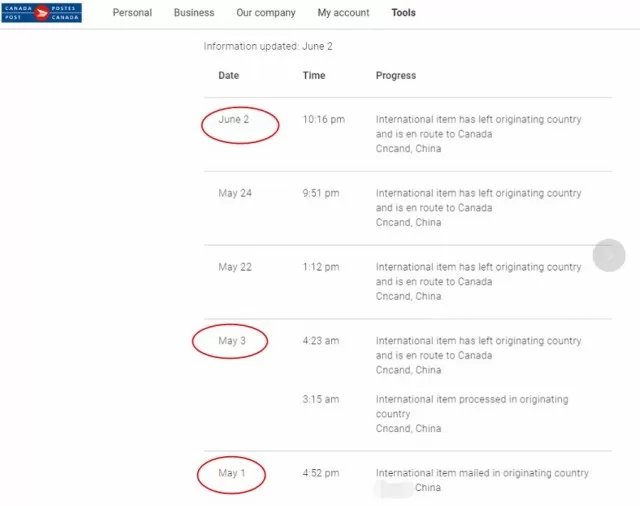Click 'International item mailed in originating country'

tap(482, 473)
